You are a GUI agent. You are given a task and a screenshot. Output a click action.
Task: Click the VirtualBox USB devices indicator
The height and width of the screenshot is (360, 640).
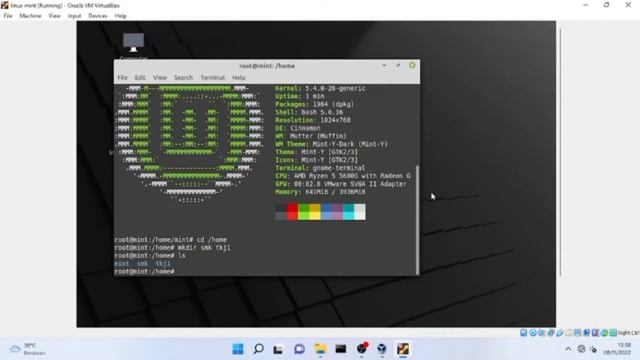[x=560, y=333]
